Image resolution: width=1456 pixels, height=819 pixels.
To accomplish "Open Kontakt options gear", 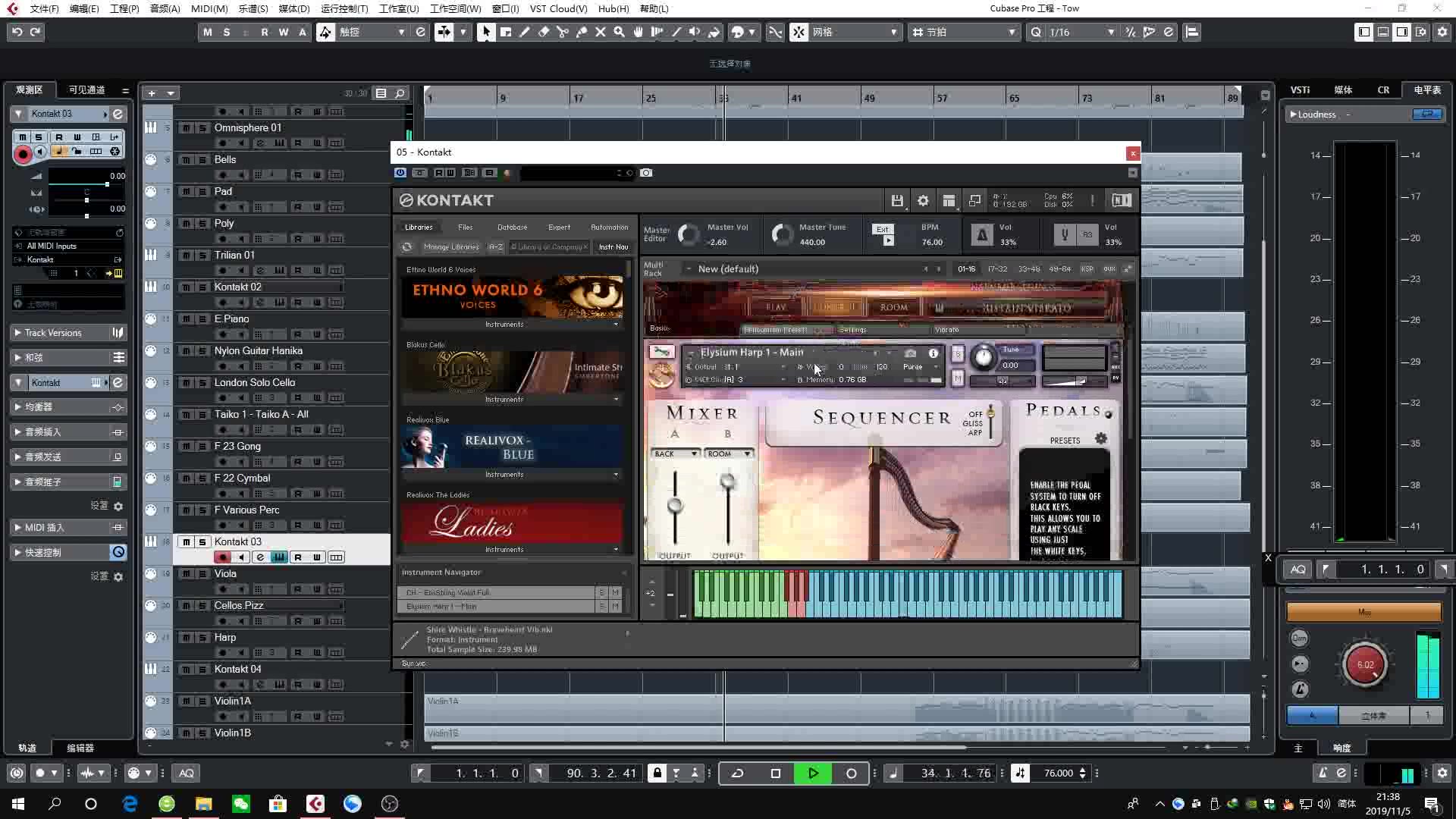I will (923, 200).
